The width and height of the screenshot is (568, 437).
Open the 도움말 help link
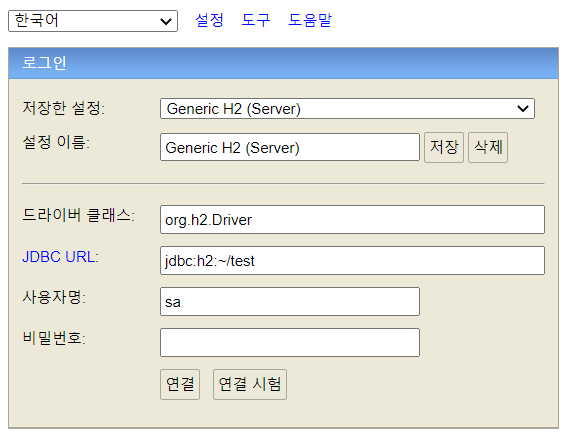[310, 20]
